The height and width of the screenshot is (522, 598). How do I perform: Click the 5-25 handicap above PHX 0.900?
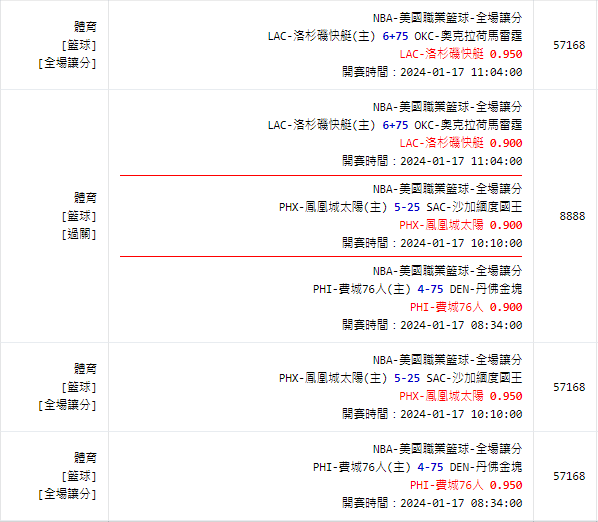pos(407,207)
